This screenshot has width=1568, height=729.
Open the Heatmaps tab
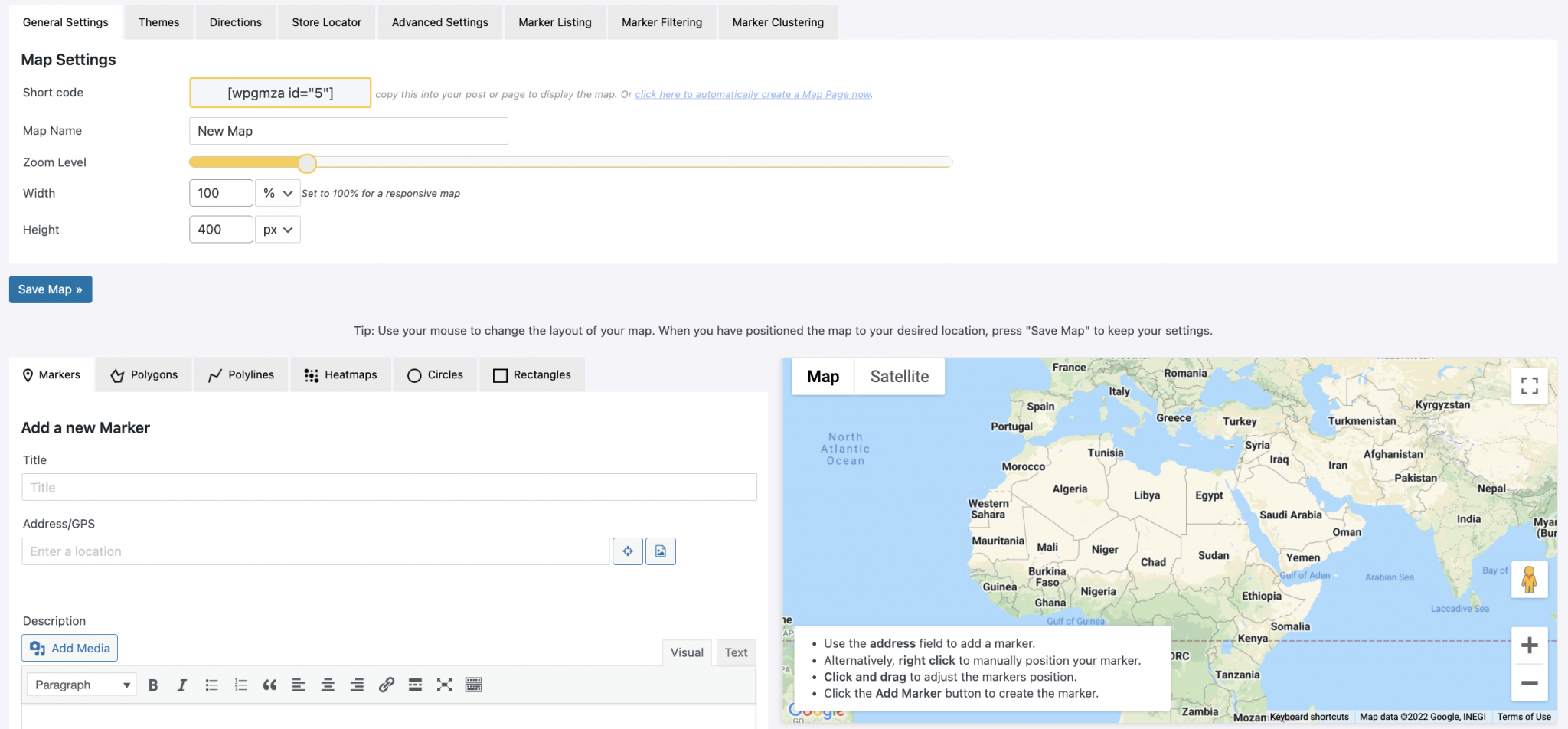pyautogui.click(x=341, y=374)
